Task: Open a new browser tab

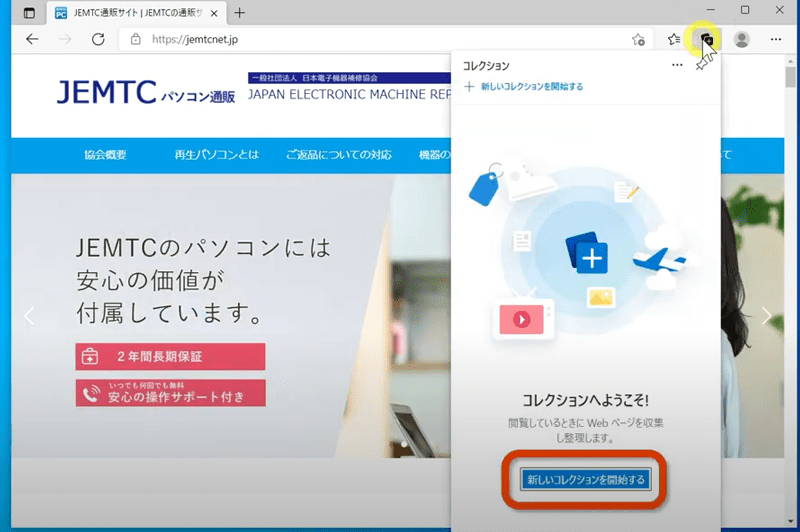Action: [x=239, y=13]
